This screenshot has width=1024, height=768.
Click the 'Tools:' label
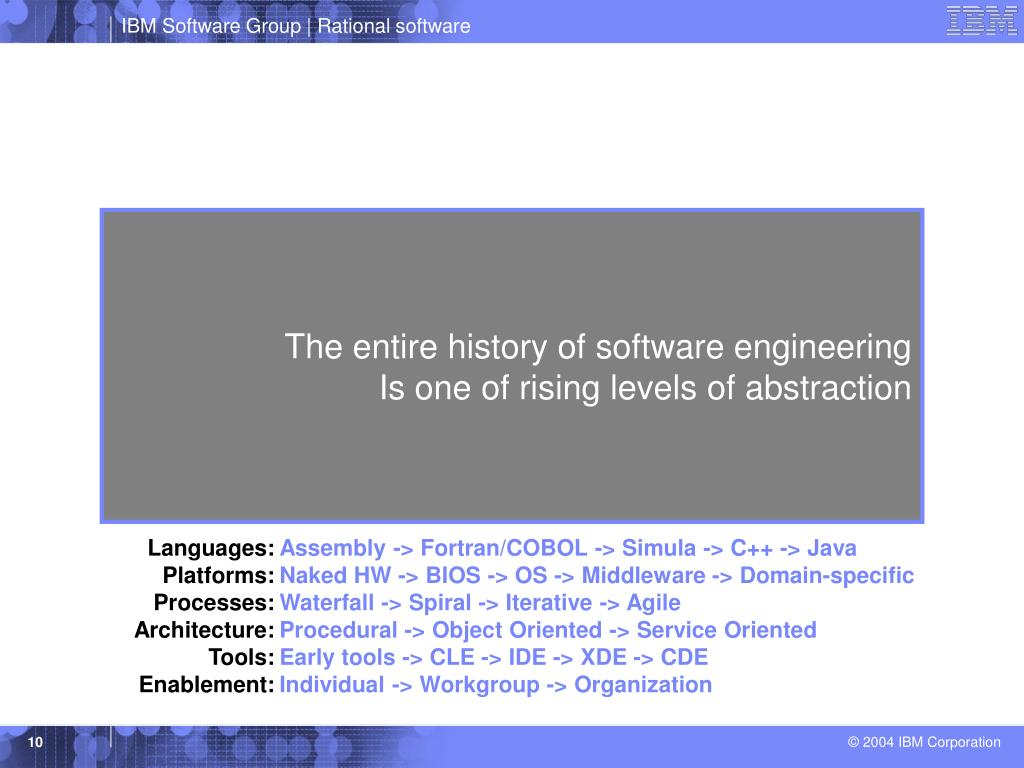[x=242, y=658]
